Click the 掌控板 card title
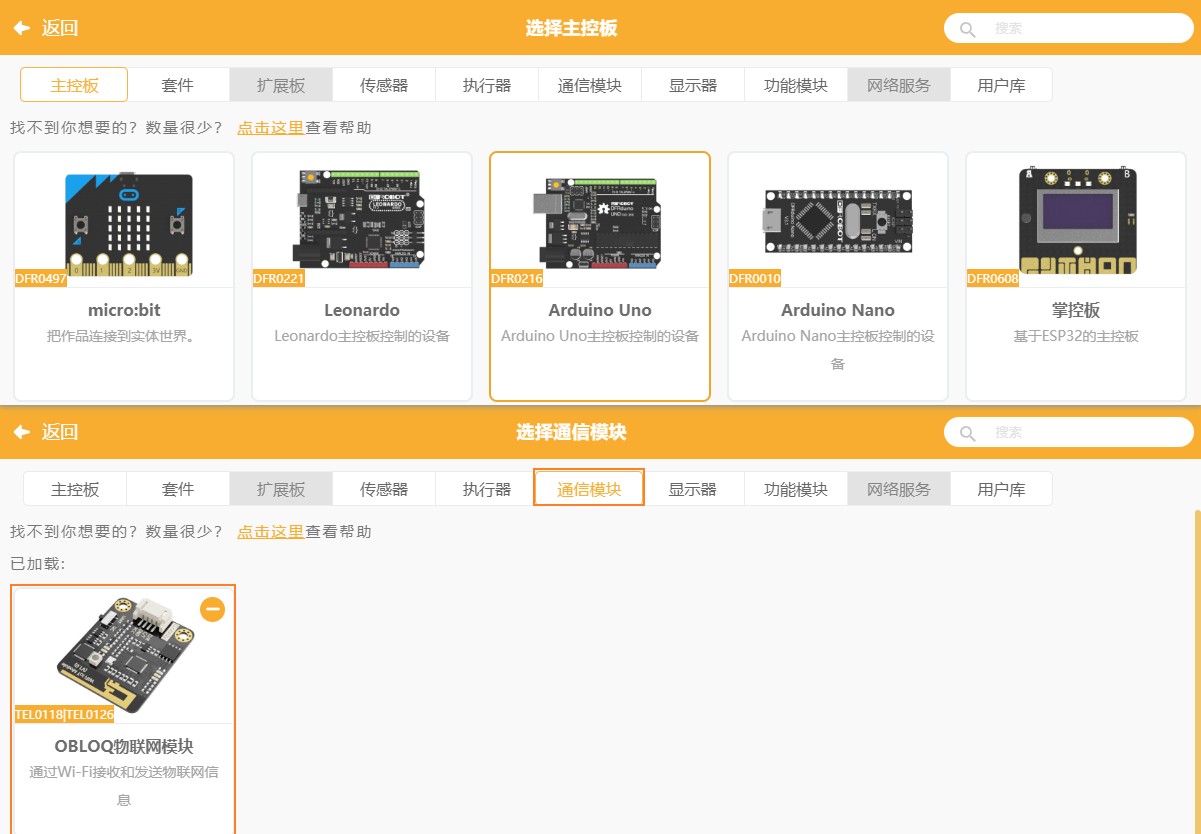Image resolution: width=1201 pixels, height=834 pixels. 1076,311
